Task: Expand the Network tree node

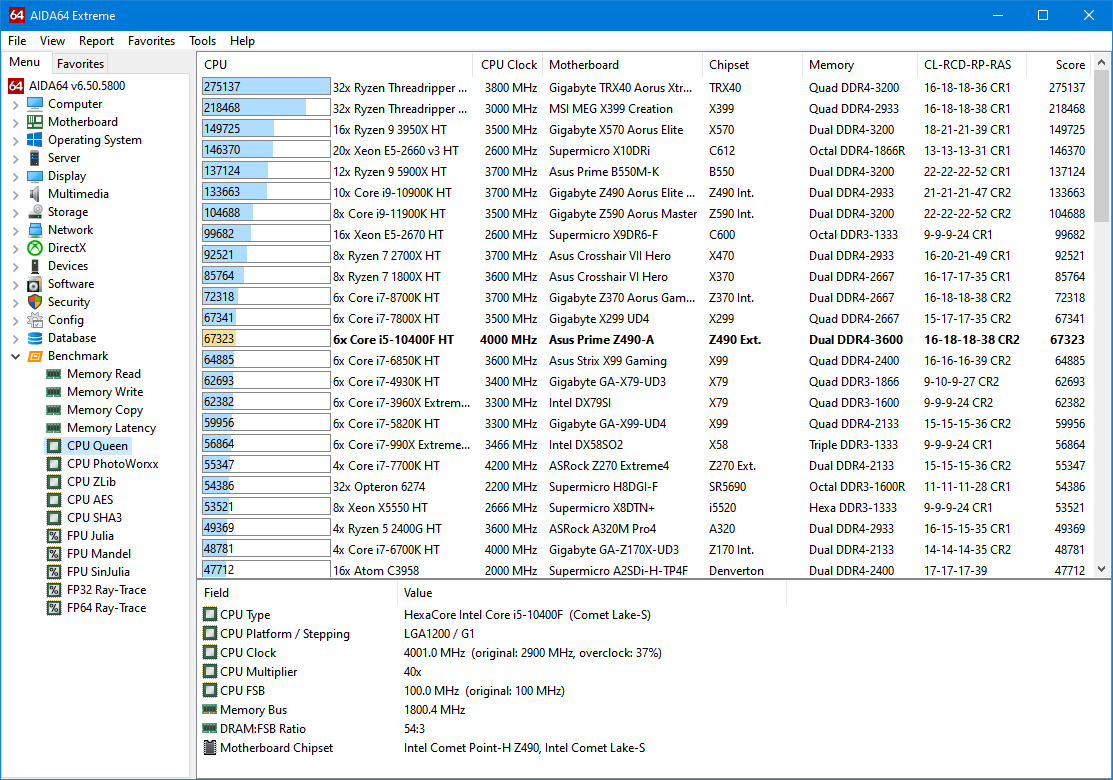Action: (15, 230)
